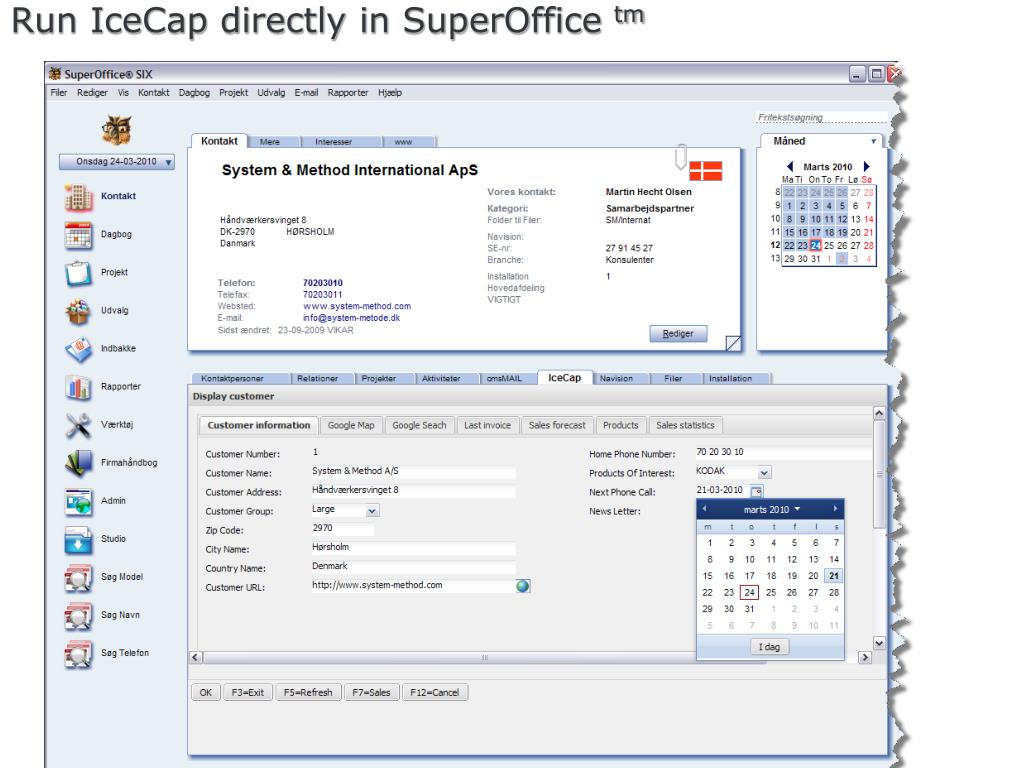The width and height of the screenshot is (1024, 768).
Task: Open the Dagbog calendar icon
Action: 78,235
